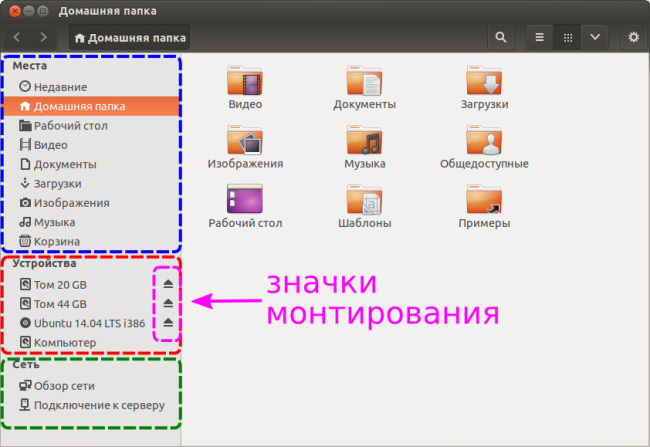Screen dimensions: 650x447
Task: Open Корзина in the sidebar
Action: pos(91,241)
